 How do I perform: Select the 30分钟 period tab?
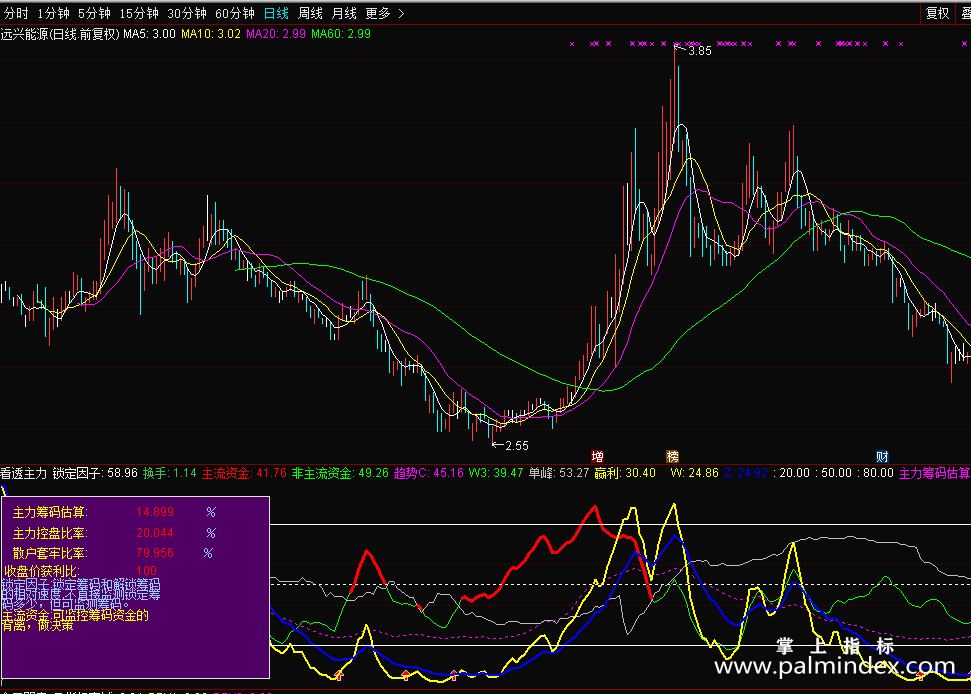click(186, 13)
